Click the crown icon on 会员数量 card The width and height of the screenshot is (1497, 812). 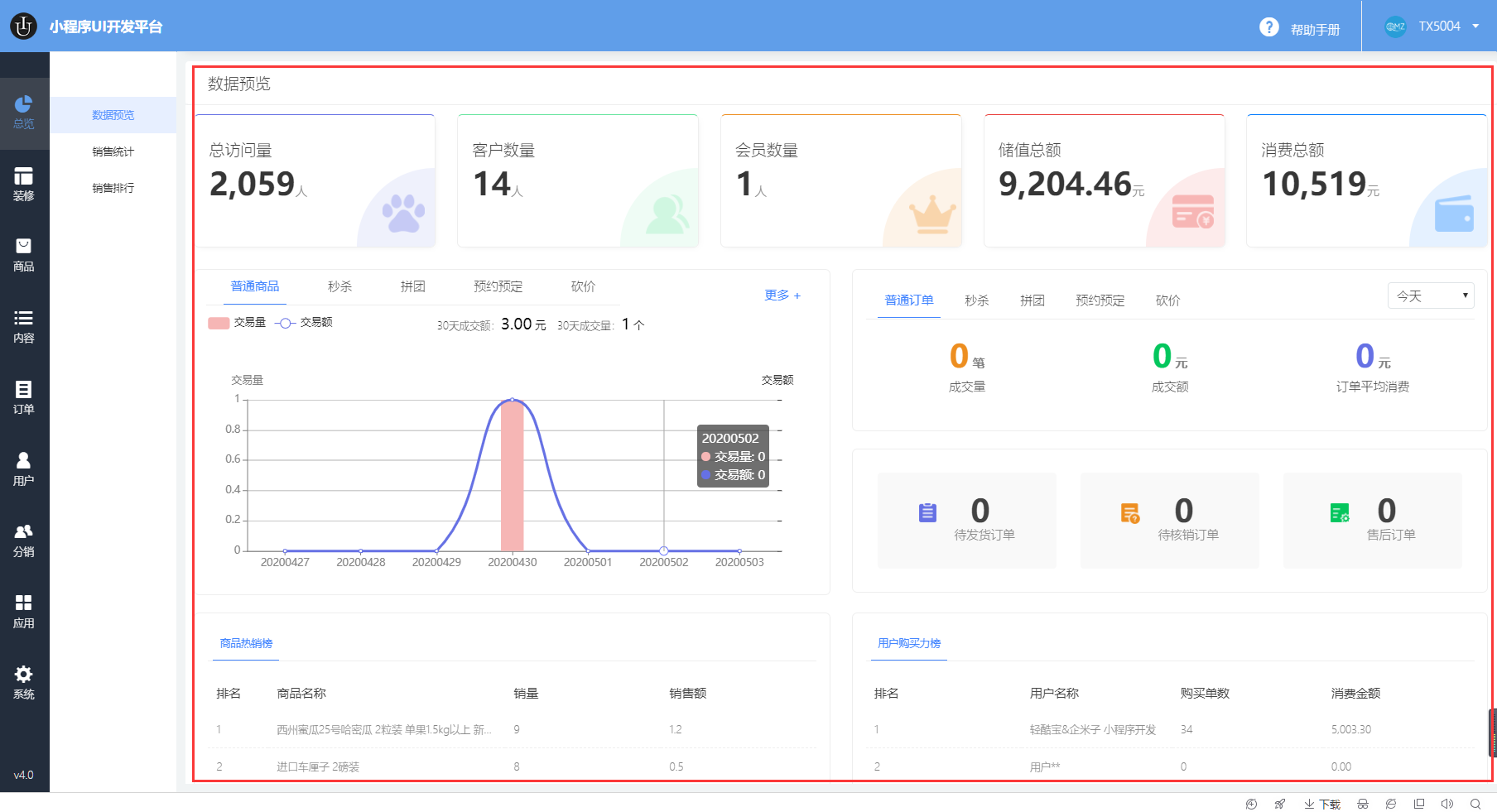pyautogui.click(x=933, y=214)
